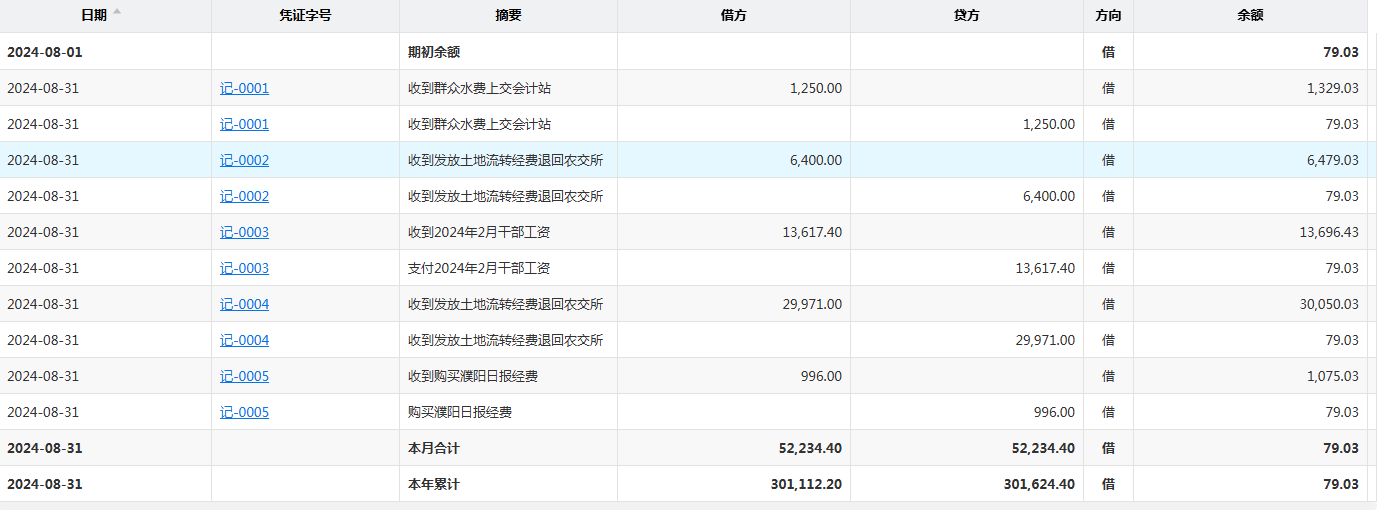1377x512 pixels.
Task: Click the 余额 column header
Action: click(1250, 15)
